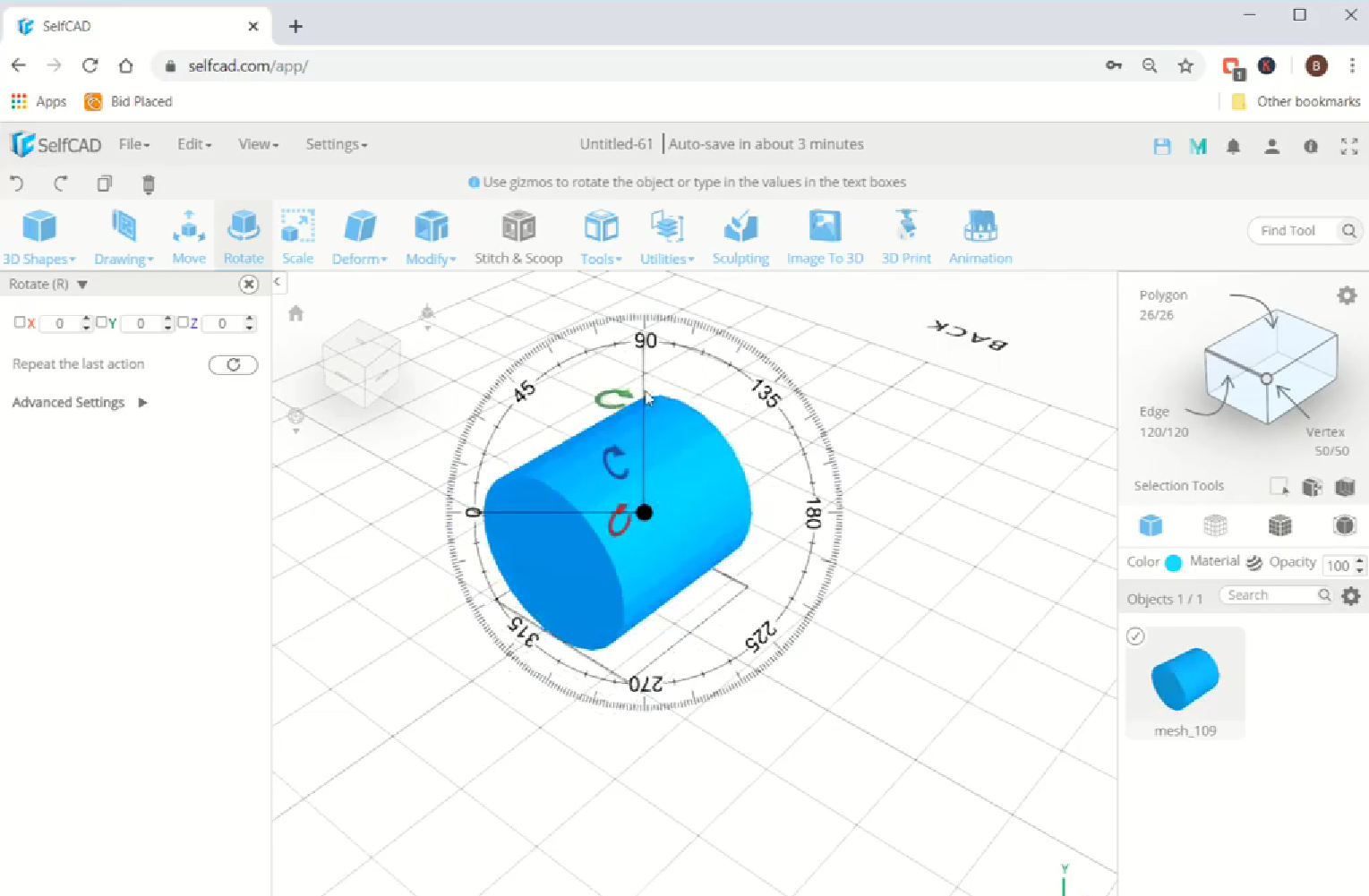Viewport: 1369px width, 896px height.
Task: Click the Save disk icon
Action: 1162,146
